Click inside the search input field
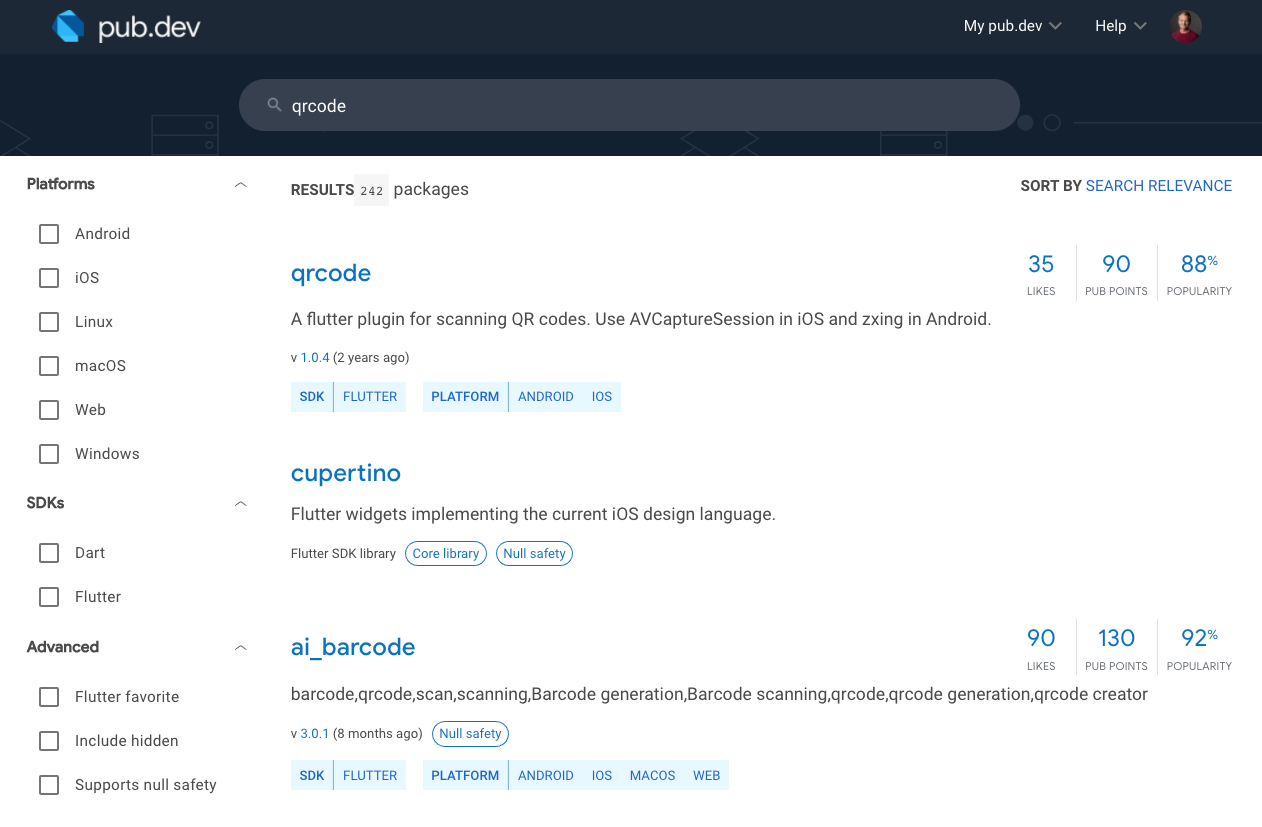Screen dimensions: 1262x827 click(600, 104)
